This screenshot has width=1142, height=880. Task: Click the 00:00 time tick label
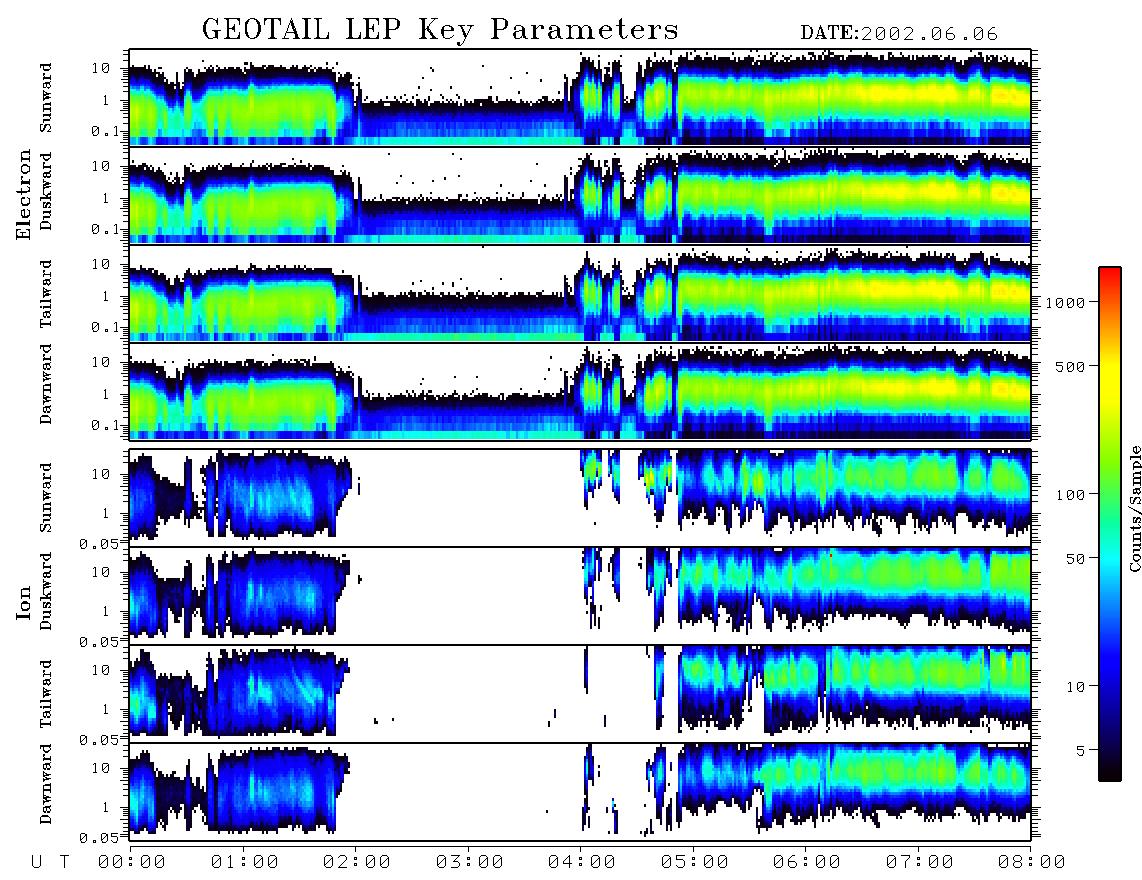pos(132,863)
